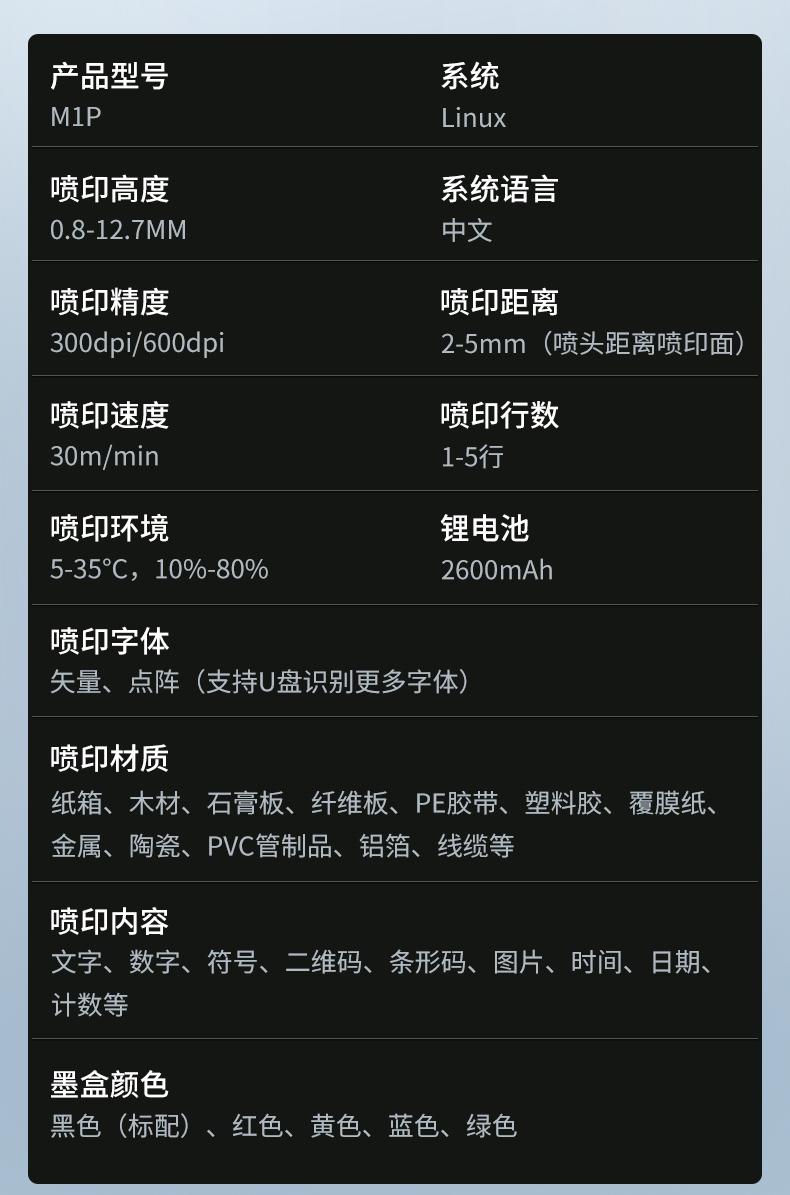Viewport: 790px width, 1195px height.
Task: Select the M1P model value
Action: (x=76, y=117)
